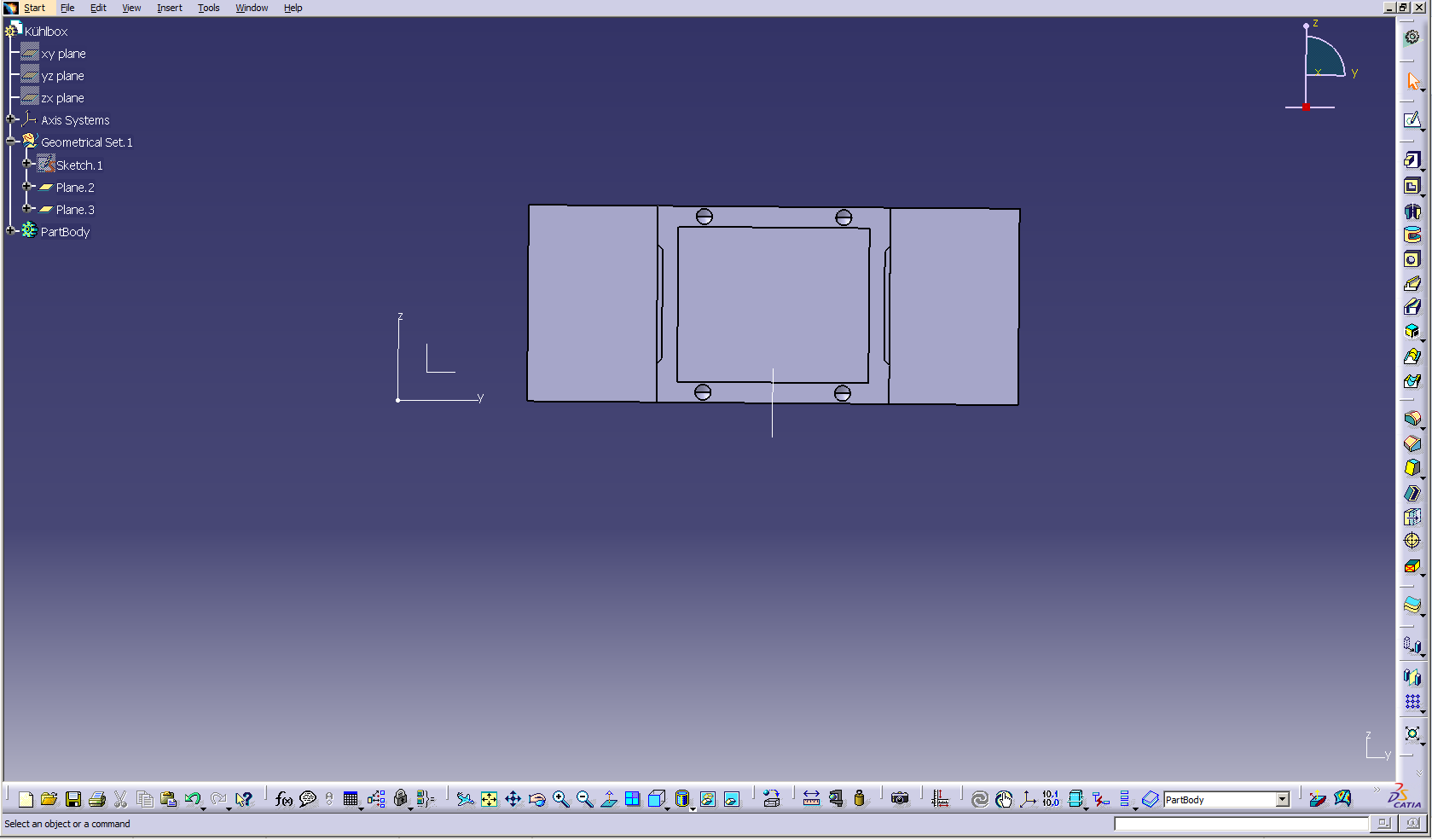This screenshot has height=840, width=1432.
Task: Select the Hole tool in right toolbar
Action: click(1412, 259)
